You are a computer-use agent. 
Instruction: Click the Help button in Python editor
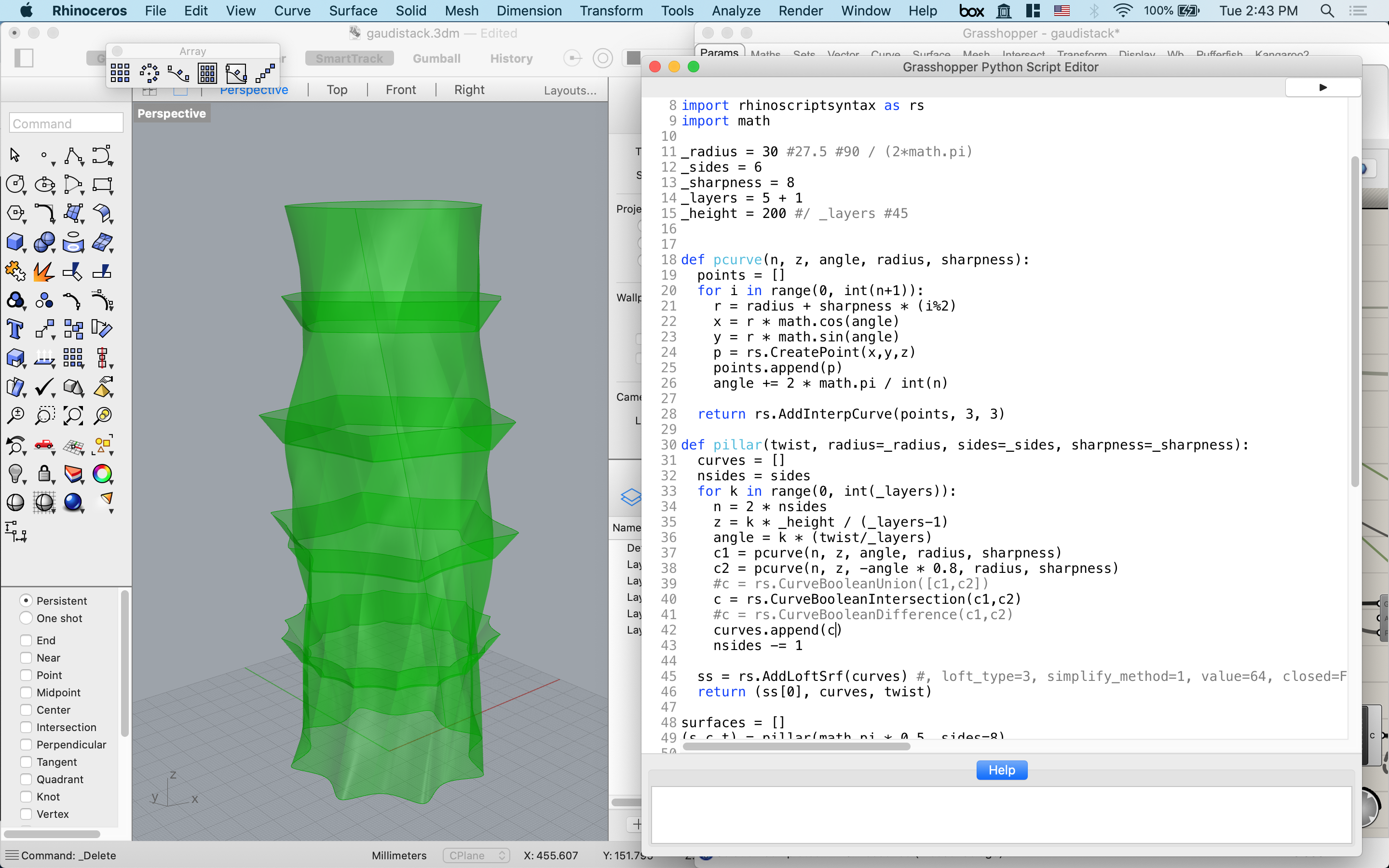(1001, 769)
